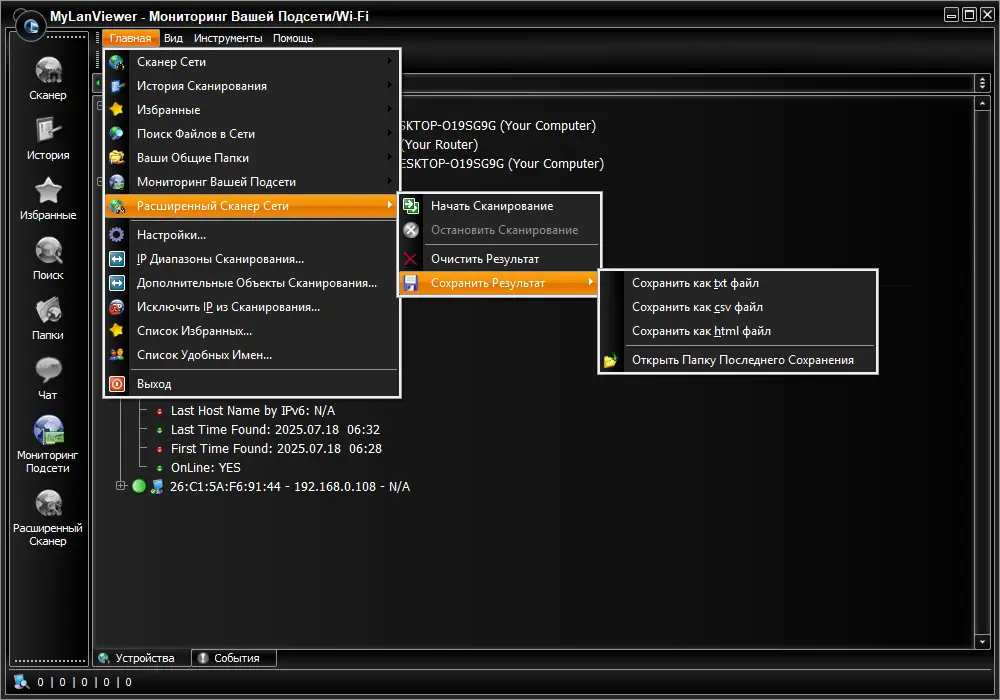Choose Выход to exit
The height and width of the screenshot is (700, 1000).
click(252, 384)
